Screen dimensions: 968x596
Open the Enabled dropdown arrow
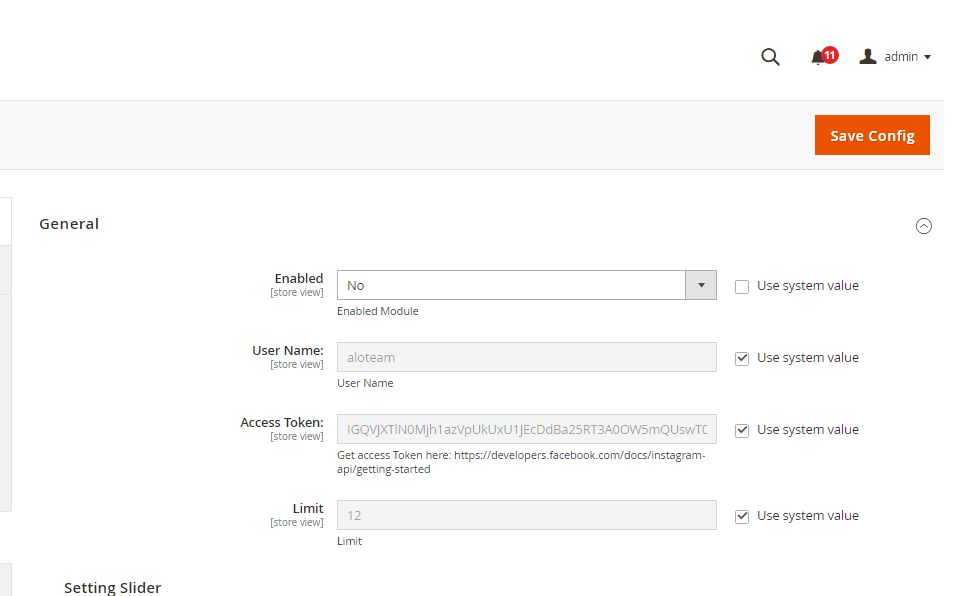coord(700,285)
